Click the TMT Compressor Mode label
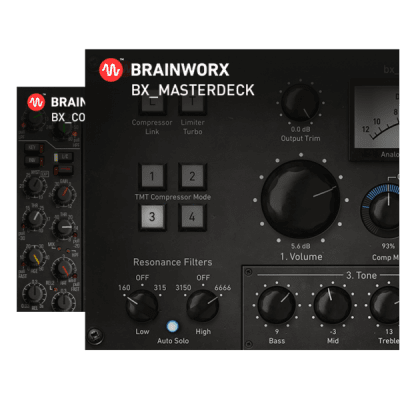 click(173, 197)
